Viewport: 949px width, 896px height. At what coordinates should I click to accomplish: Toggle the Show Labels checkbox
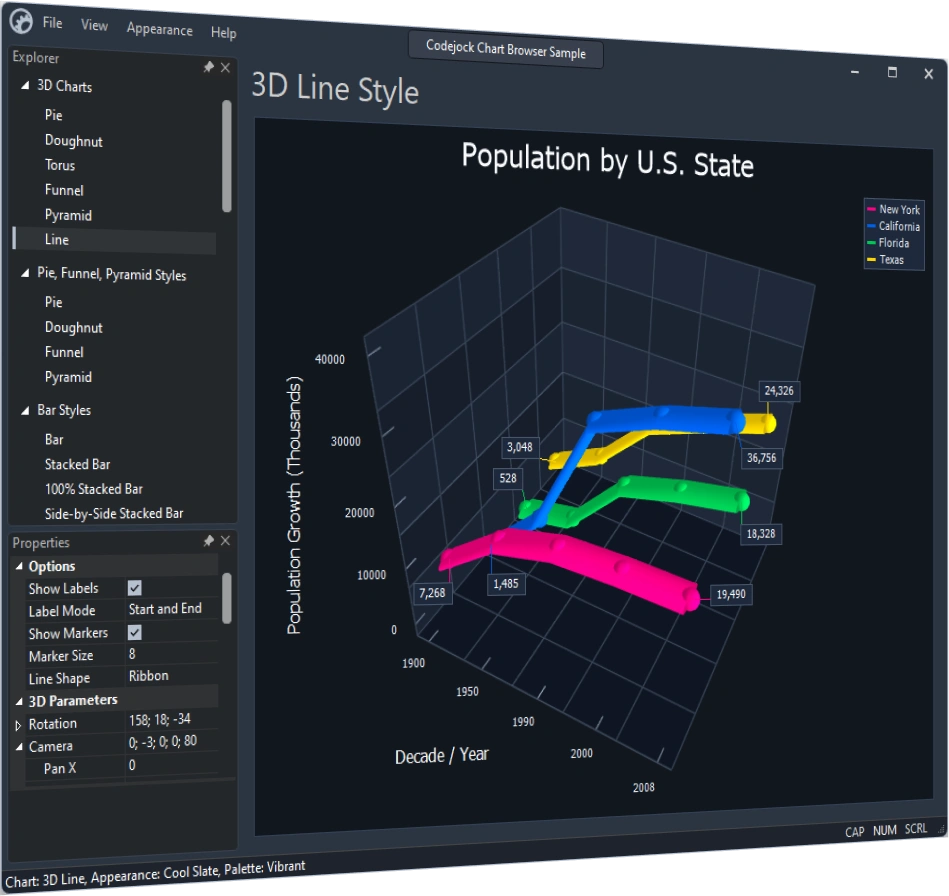[134, 587]
